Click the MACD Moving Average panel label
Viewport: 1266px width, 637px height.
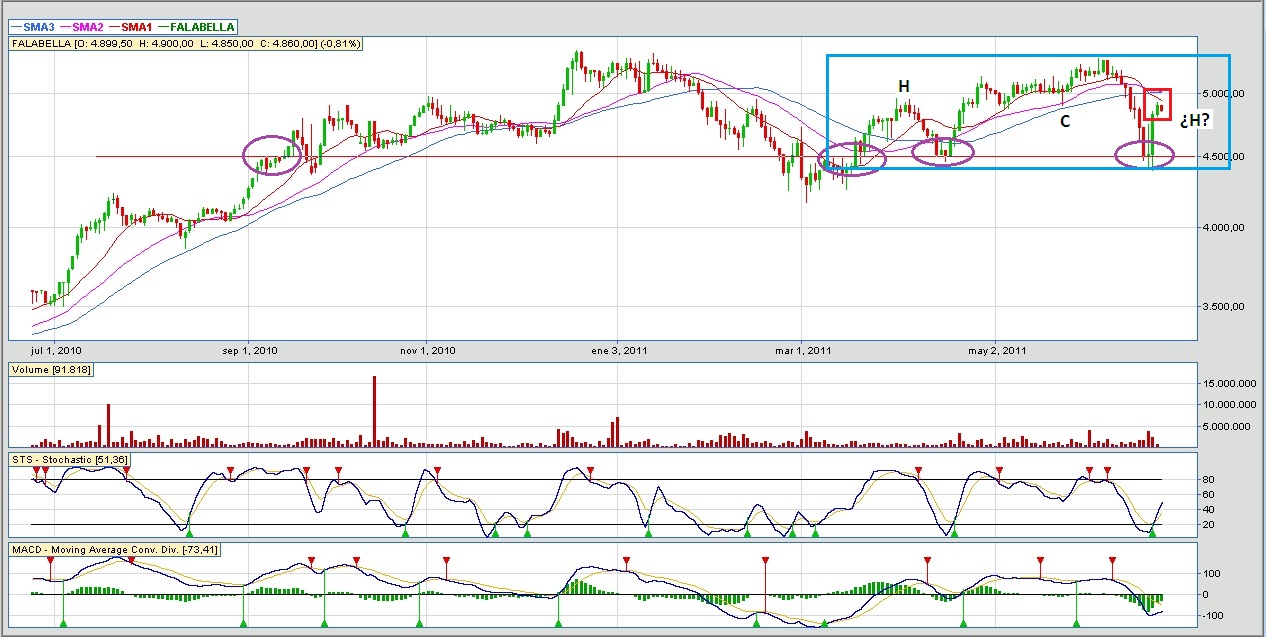(115, 549)
